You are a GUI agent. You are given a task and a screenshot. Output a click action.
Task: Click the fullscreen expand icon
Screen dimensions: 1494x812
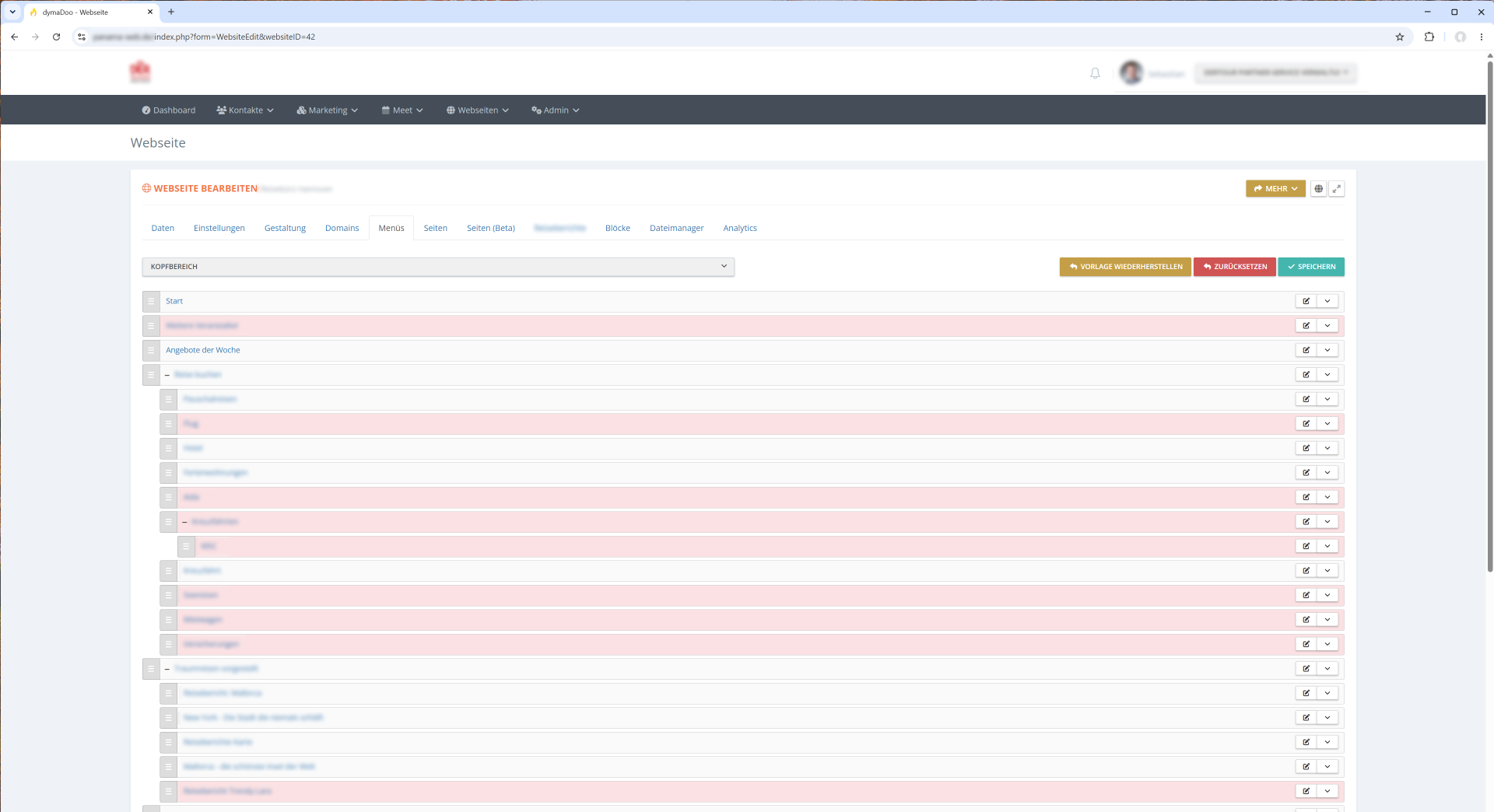point(1337,189)
